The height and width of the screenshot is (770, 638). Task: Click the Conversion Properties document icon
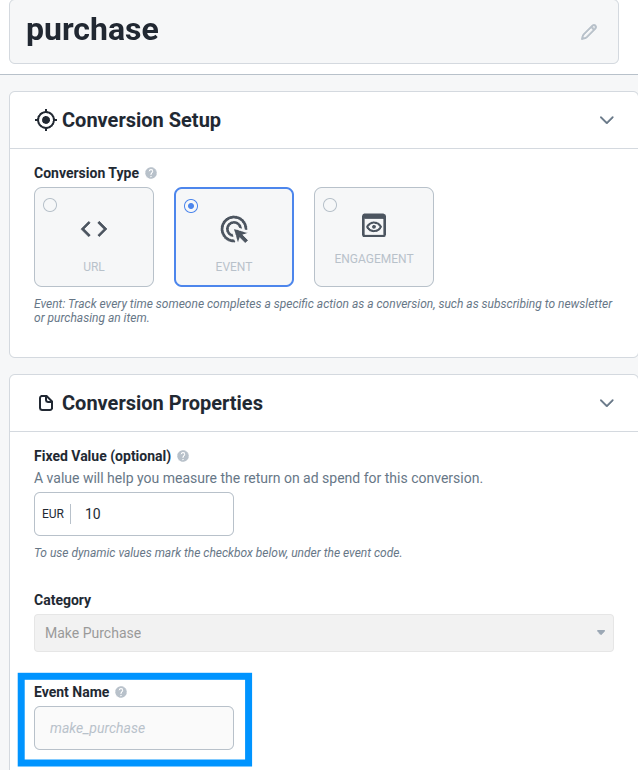pyautogui.click(x=46, y=404)
